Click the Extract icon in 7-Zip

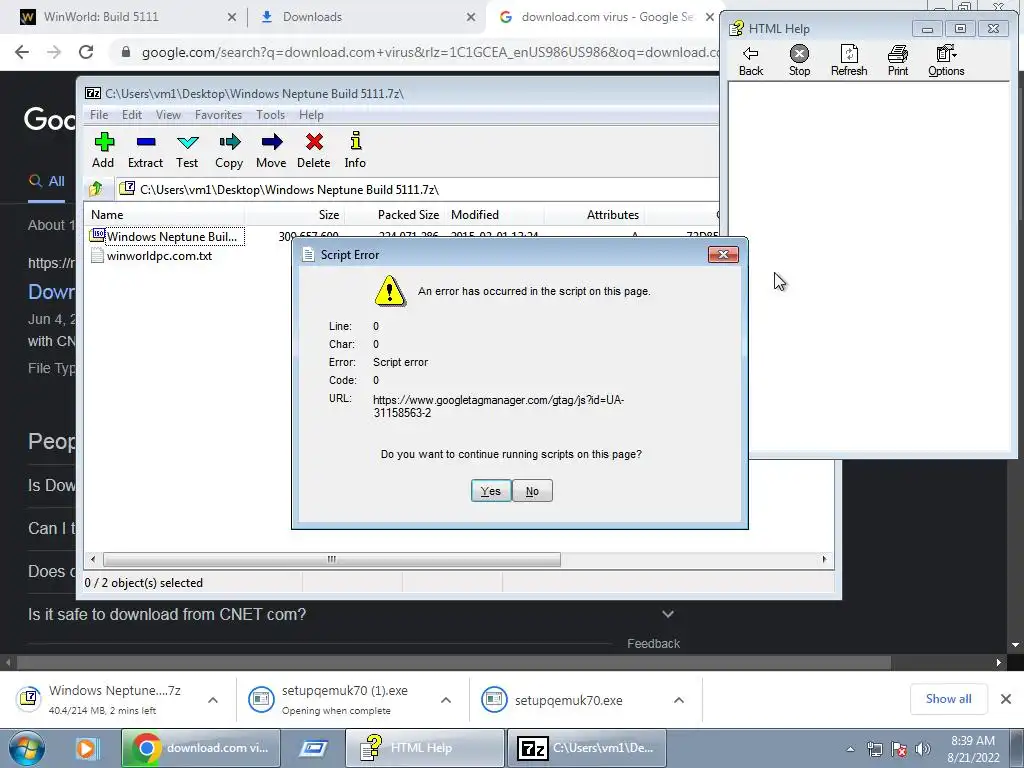click(x=146, y=142)
